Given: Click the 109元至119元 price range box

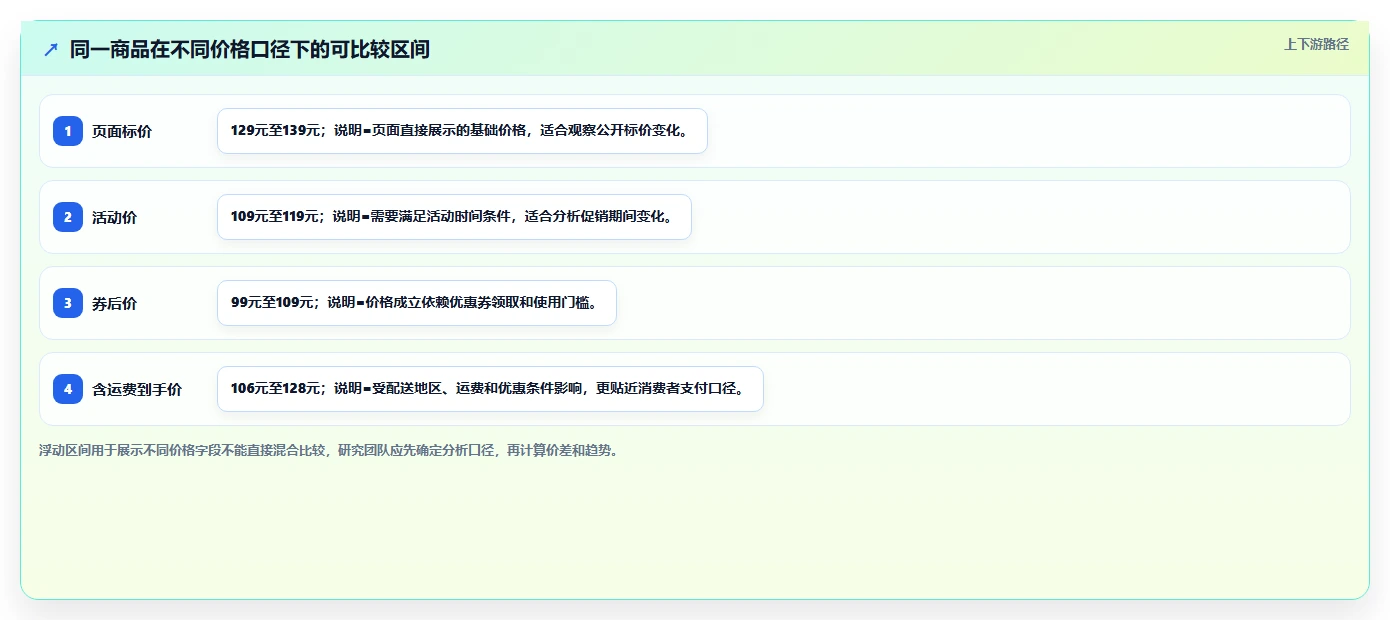Looking at the screenshot, I should pyautogui.click(x=454, y=217).
